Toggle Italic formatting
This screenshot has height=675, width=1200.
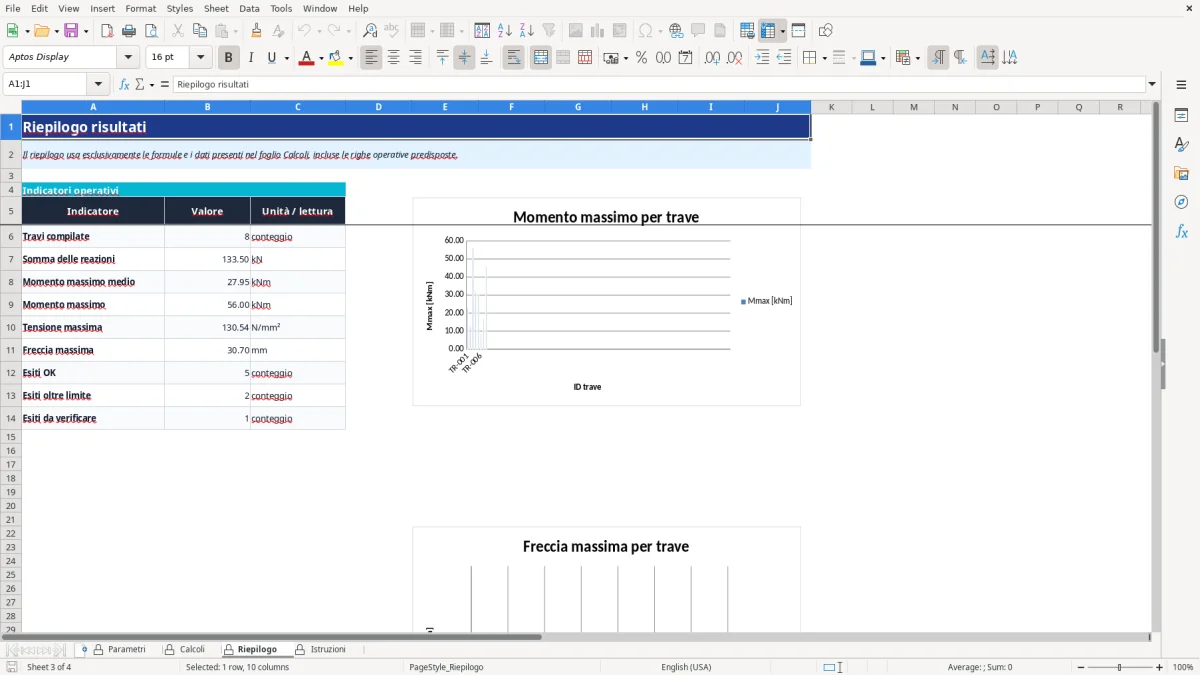[x=251, y=58]
